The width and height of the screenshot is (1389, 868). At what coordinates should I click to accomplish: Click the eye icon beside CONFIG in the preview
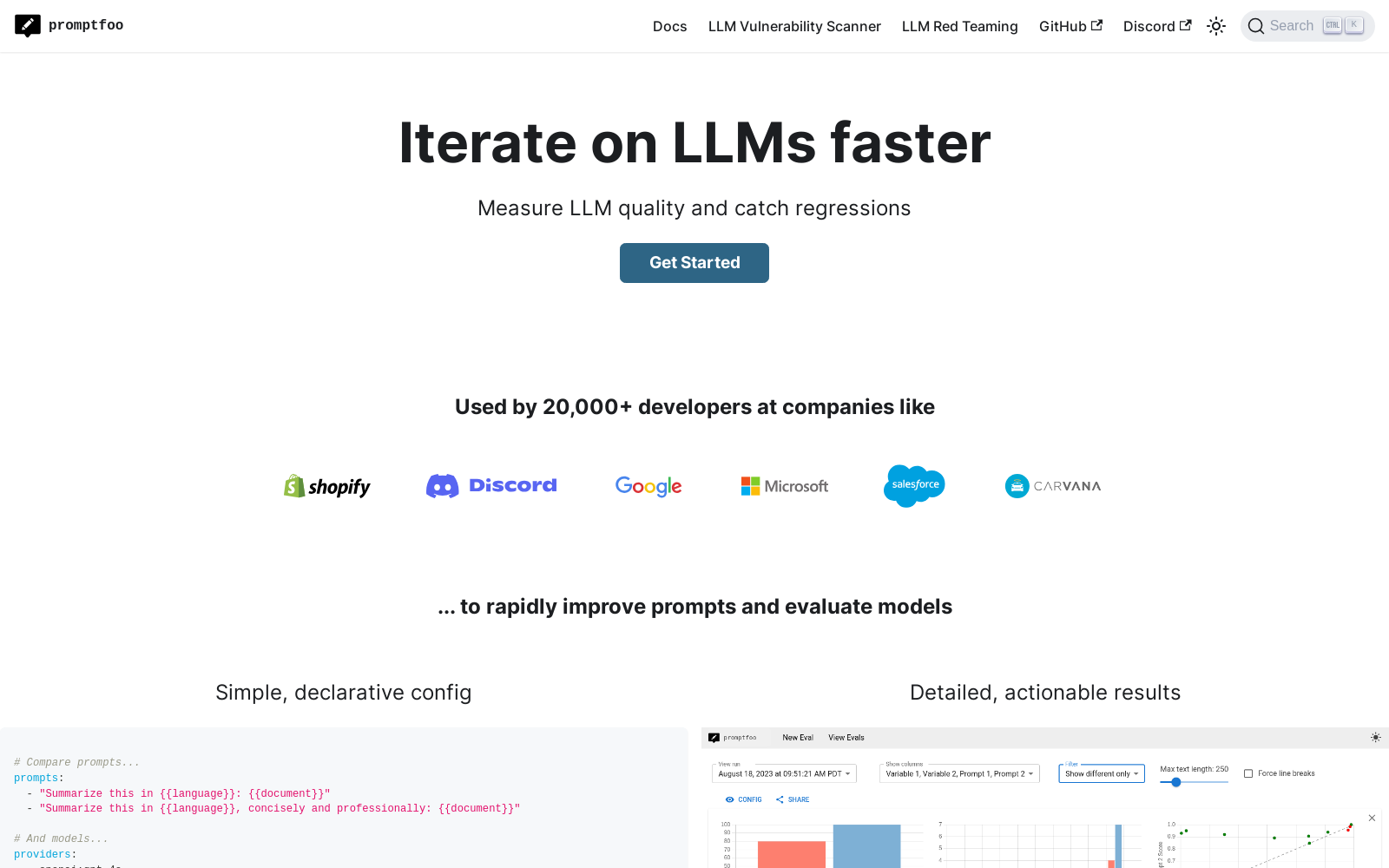coord(730,799)
